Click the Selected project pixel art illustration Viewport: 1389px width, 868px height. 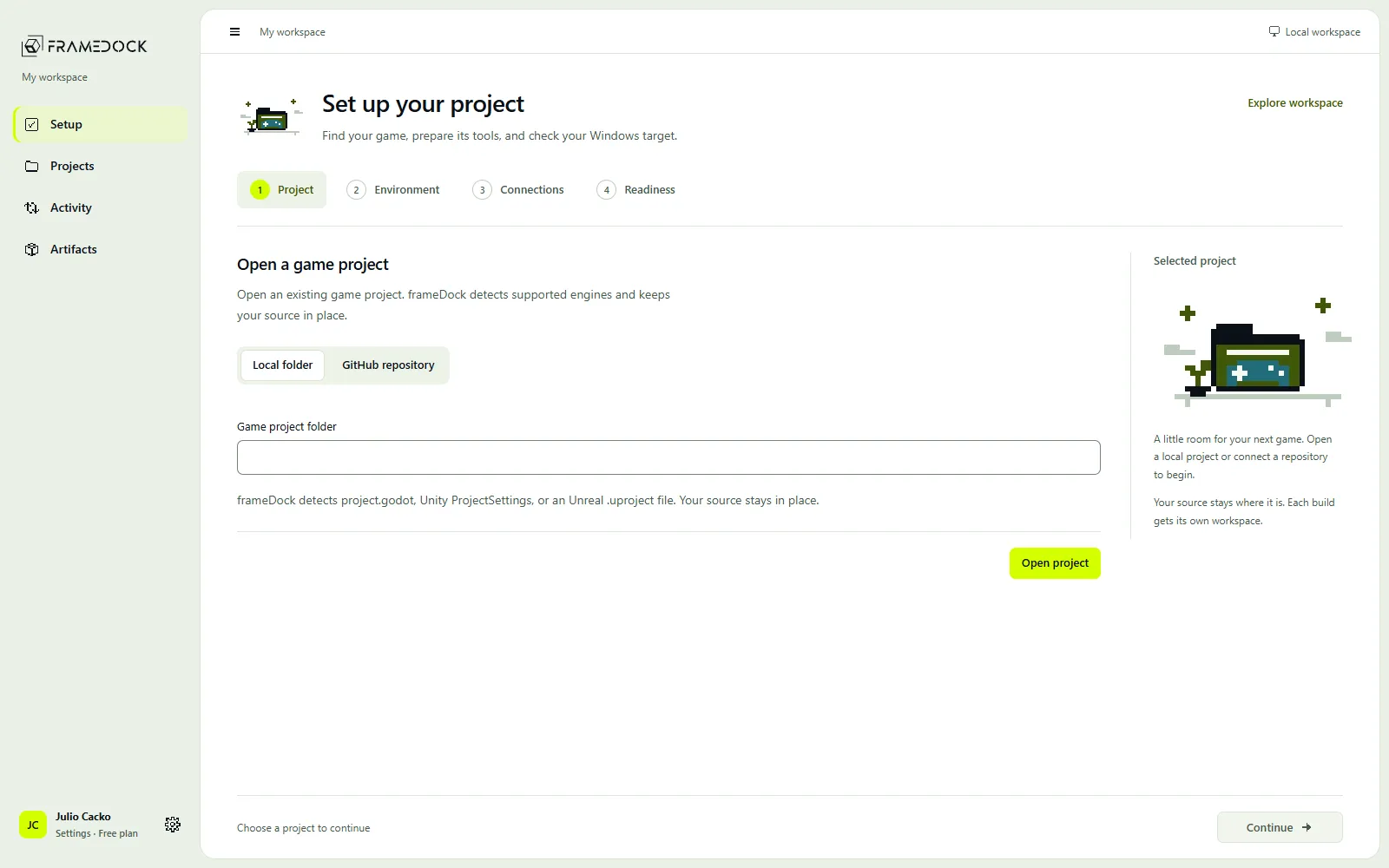point(1257,352)
